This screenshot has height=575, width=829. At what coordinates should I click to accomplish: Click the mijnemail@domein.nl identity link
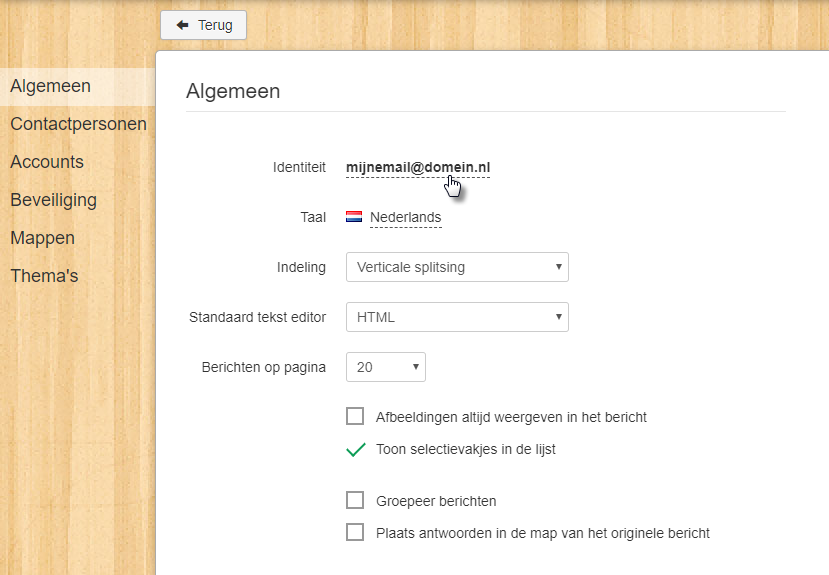coord(418,168)
